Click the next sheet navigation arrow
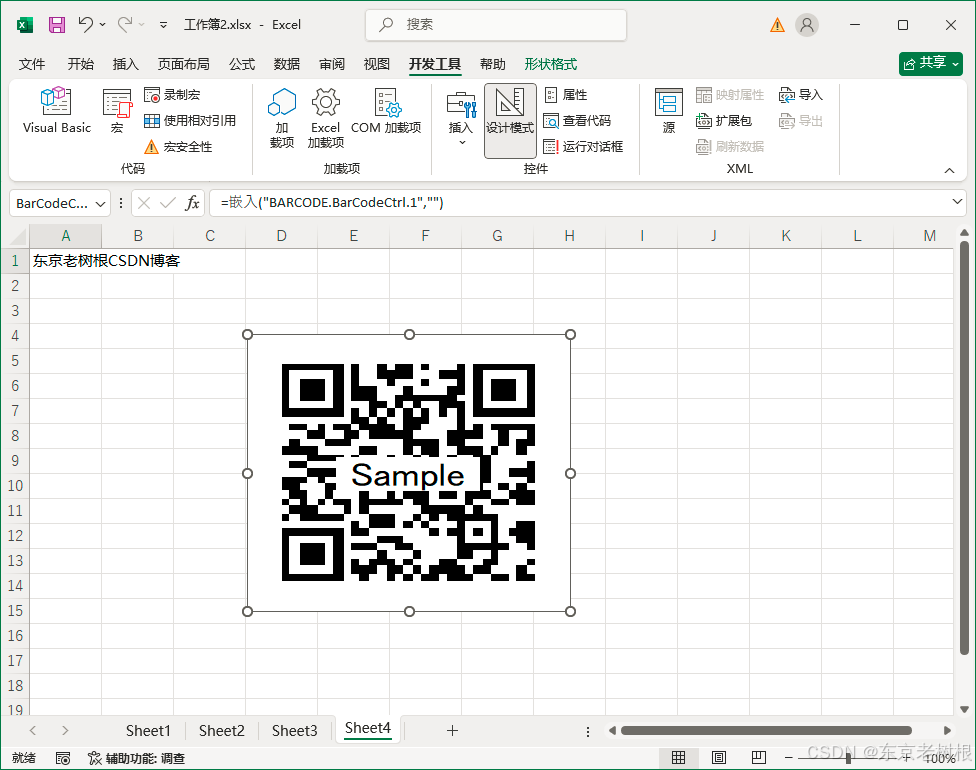The height and width of the screenshot is (770, 976). (x=65, y=731)
